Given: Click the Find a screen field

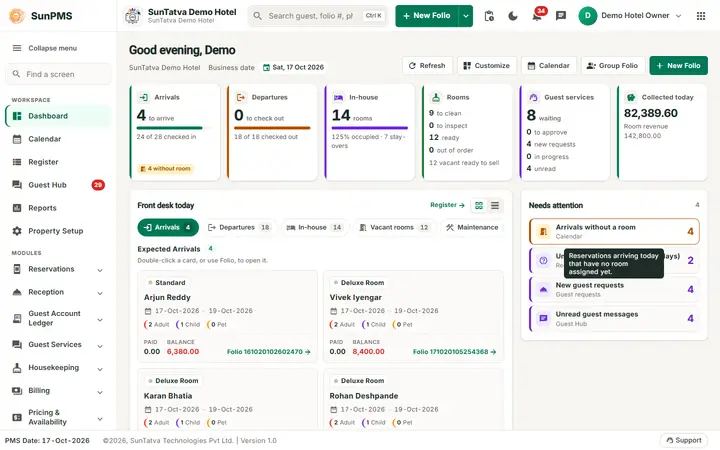Looking at the screenshot, I should tap(58, 74).
